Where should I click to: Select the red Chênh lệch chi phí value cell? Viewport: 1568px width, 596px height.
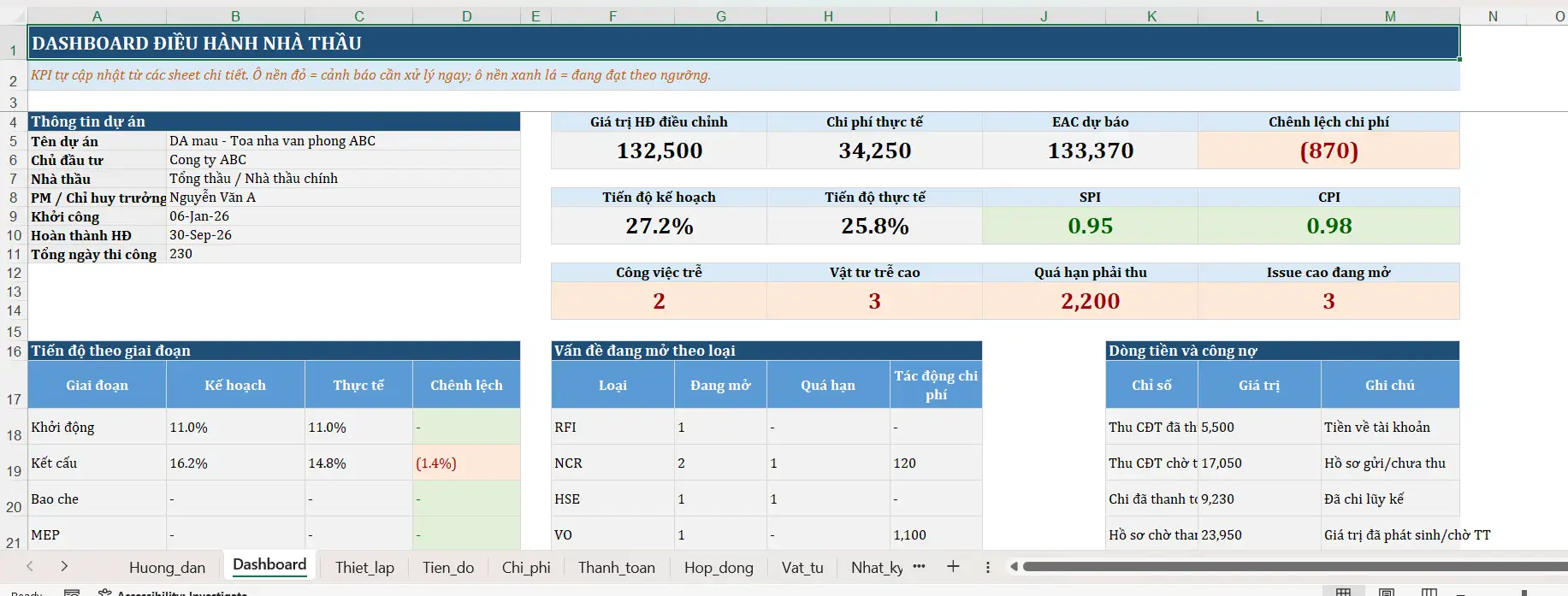pos(1328,151)
